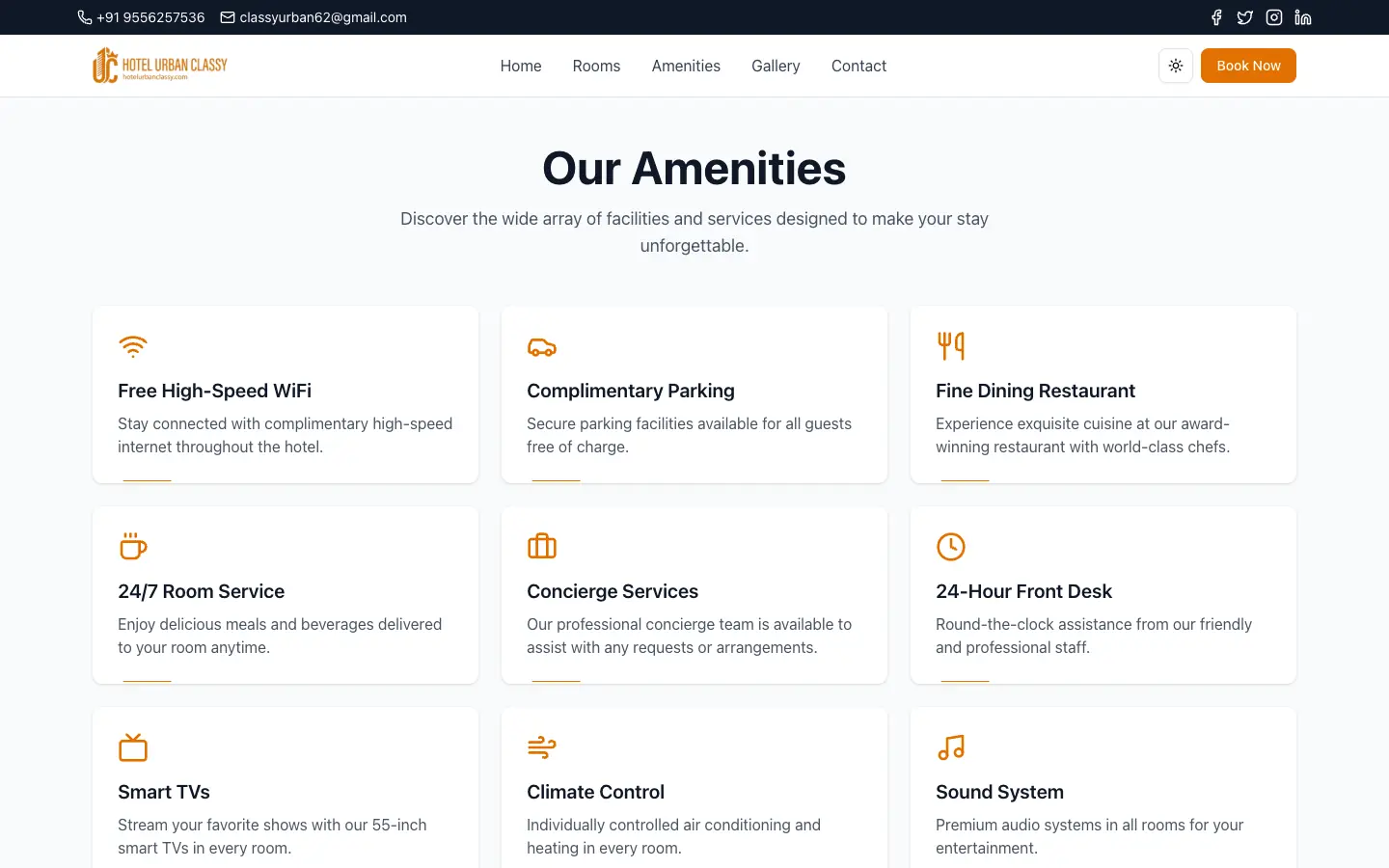Click the briefcase Concierge icon
This screenshot has width=1389, height=868.
click(542, 547)
